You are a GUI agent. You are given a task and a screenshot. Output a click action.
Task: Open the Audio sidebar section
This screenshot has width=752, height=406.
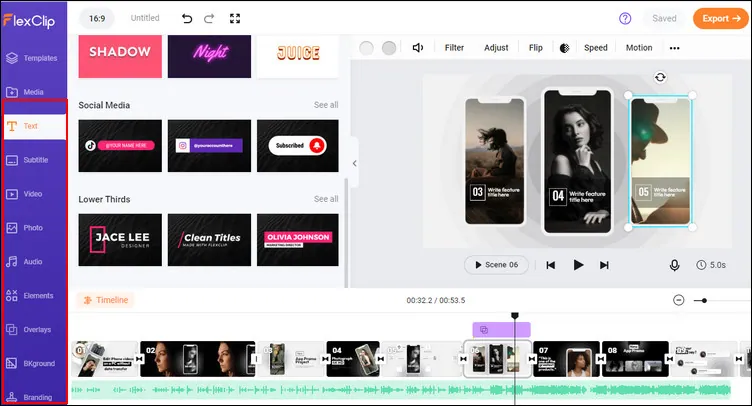coord(24,262)
